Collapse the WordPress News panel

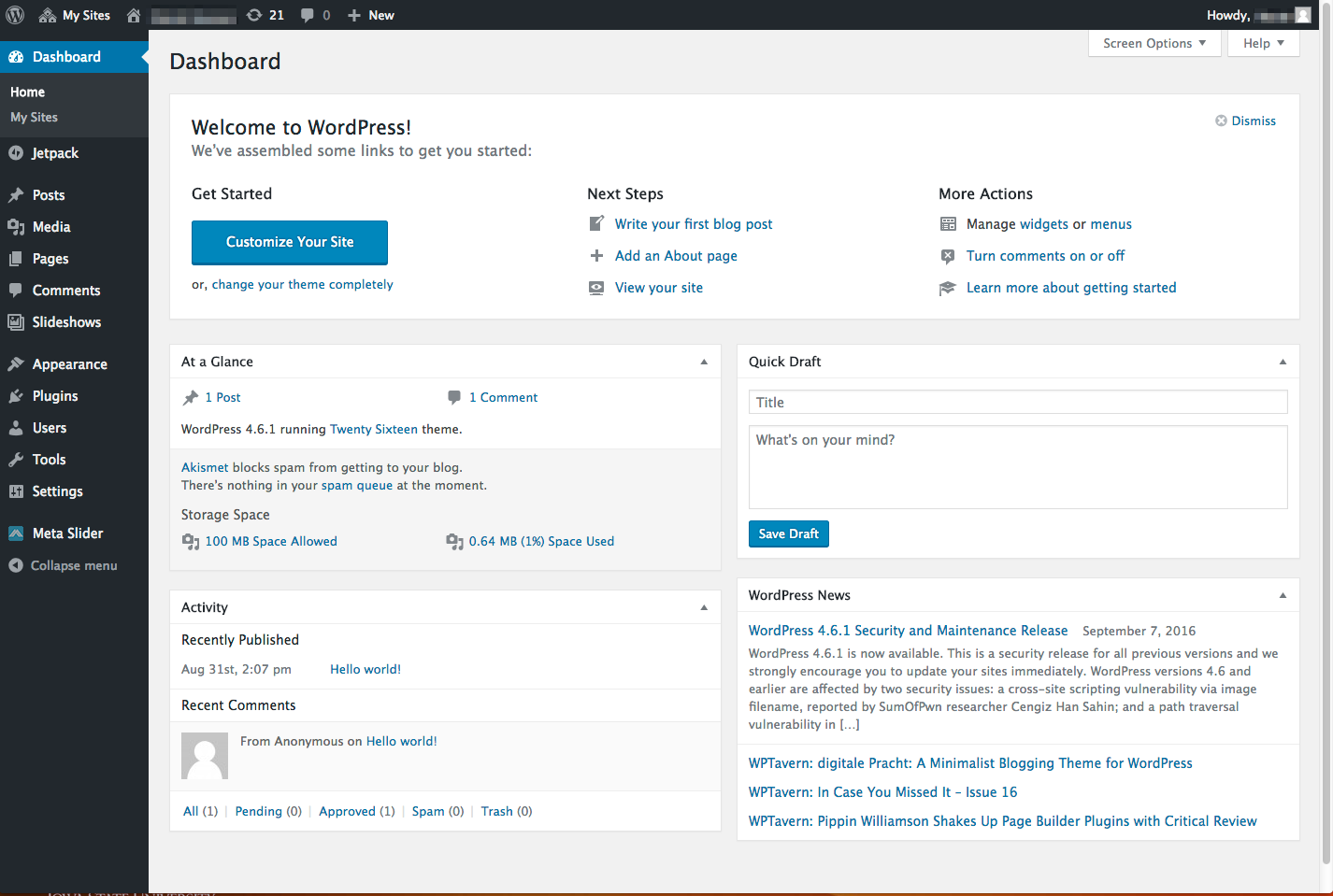(1283, 595)
